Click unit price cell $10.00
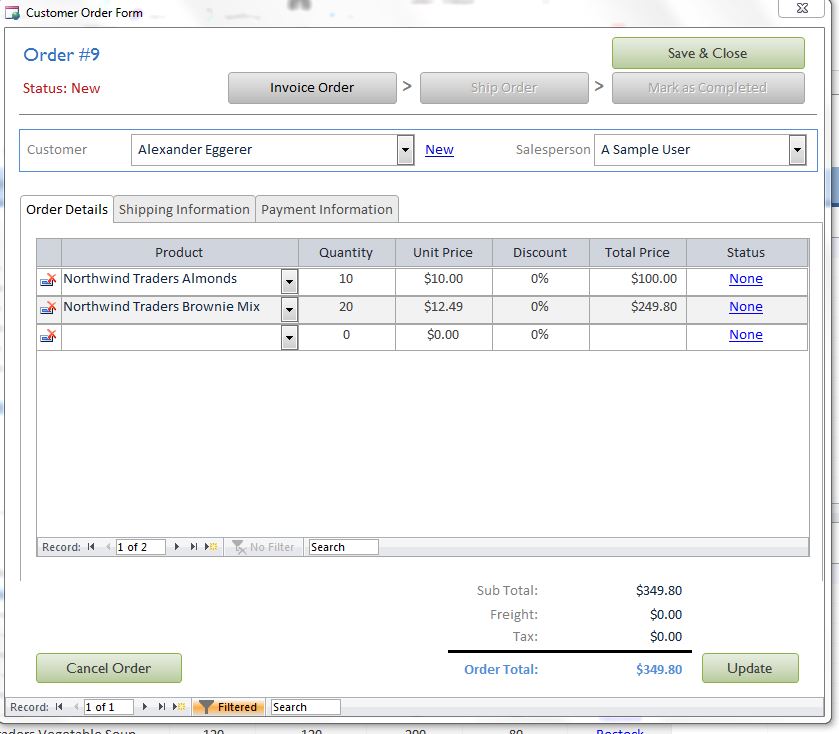Viewport: 839px width, 734px height. pos(443,280)
